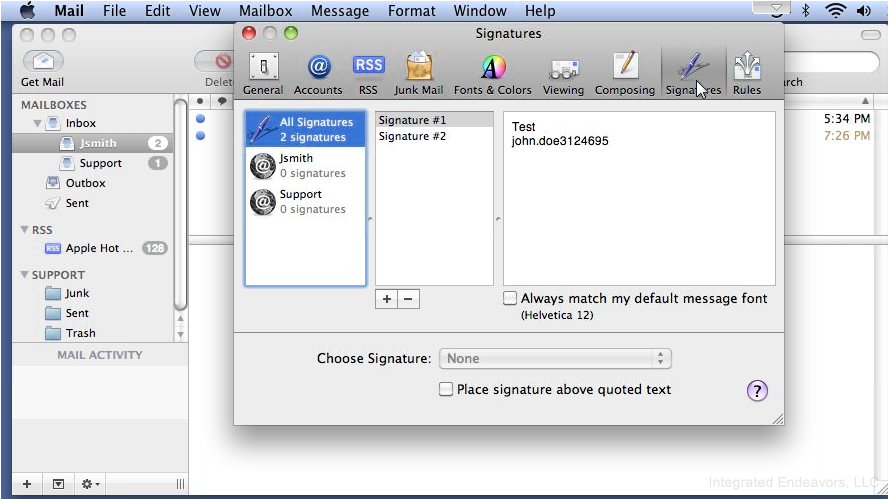Open the Accounts preferences pane
This screenshot has height=500, width=889.
click(318, 74)
